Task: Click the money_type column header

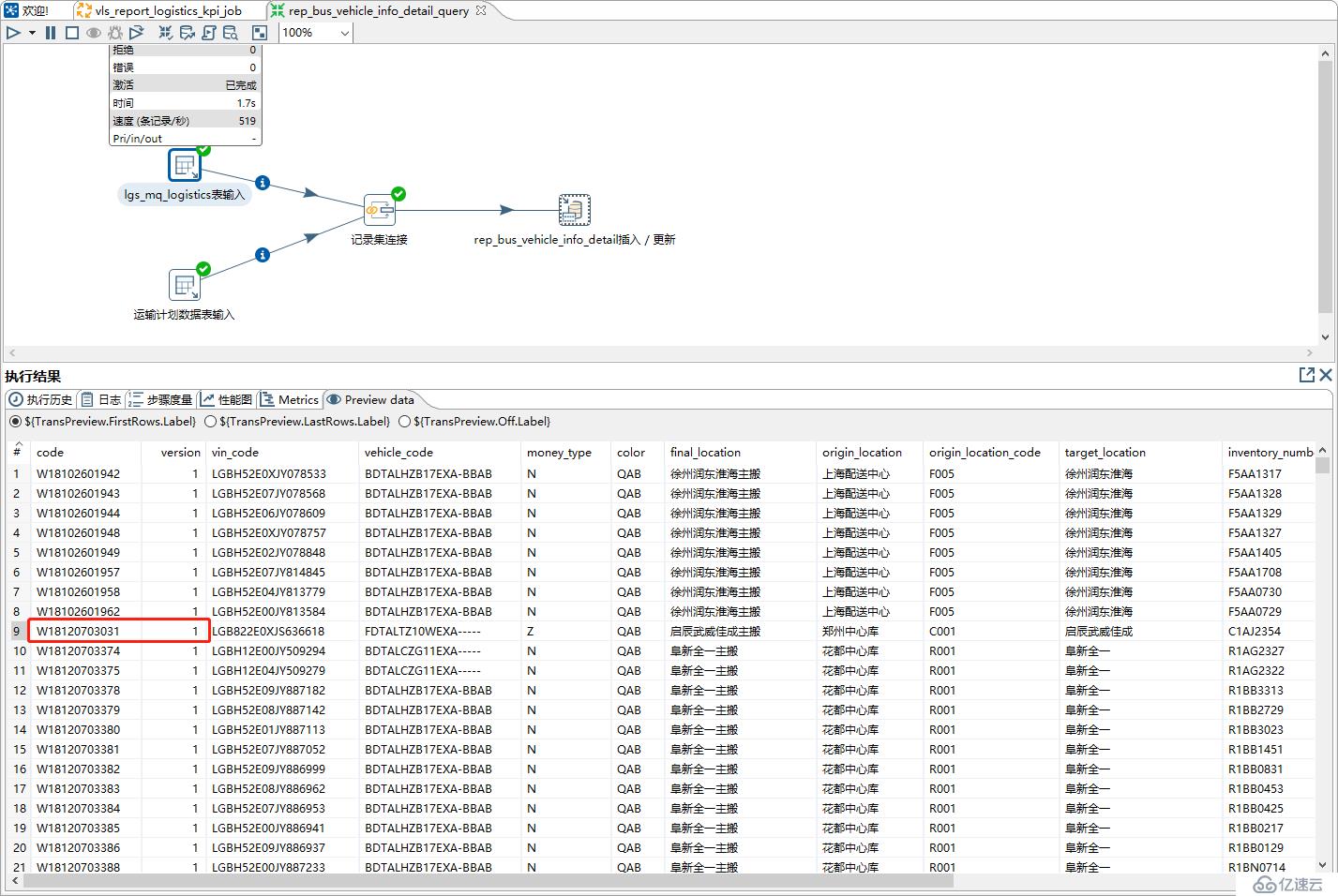Action: tap(565, 452)
